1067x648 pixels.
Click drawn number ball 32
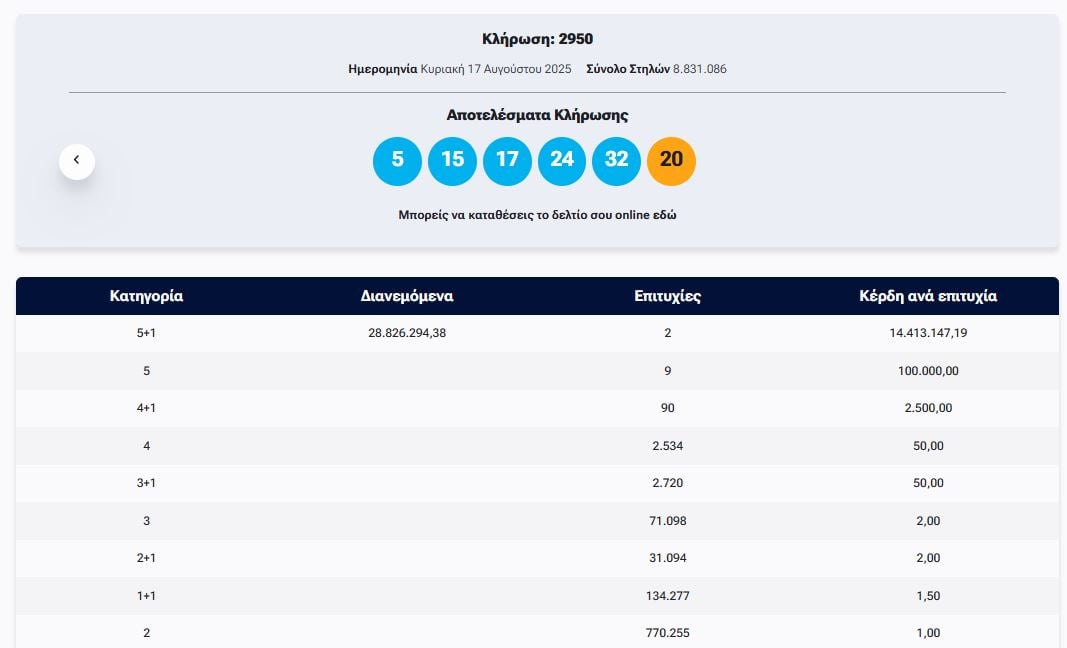(x=617, y=161)
